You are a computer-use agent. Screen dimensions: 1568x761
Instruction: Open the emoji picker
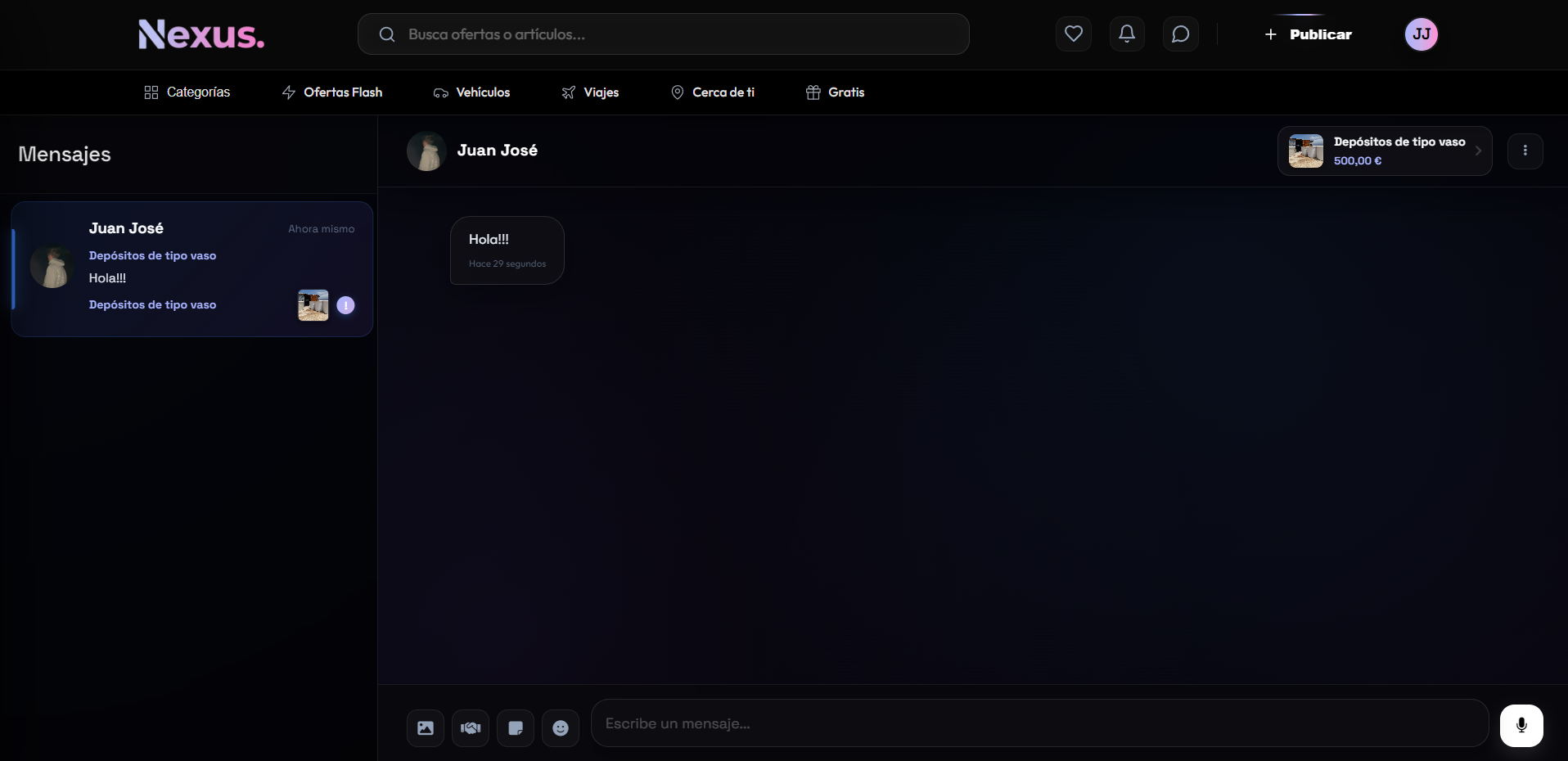[x=561, y=728]
